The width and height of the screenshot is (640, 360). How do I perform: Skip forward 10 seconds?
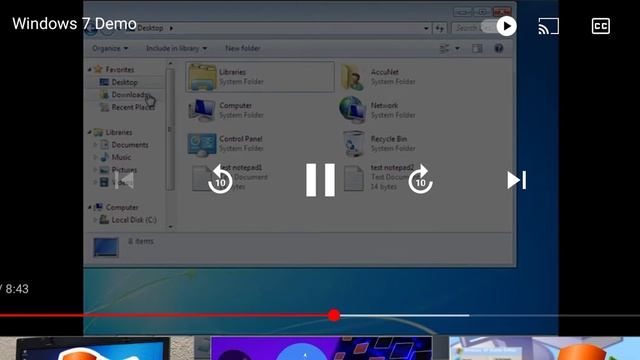coord(420,179)
